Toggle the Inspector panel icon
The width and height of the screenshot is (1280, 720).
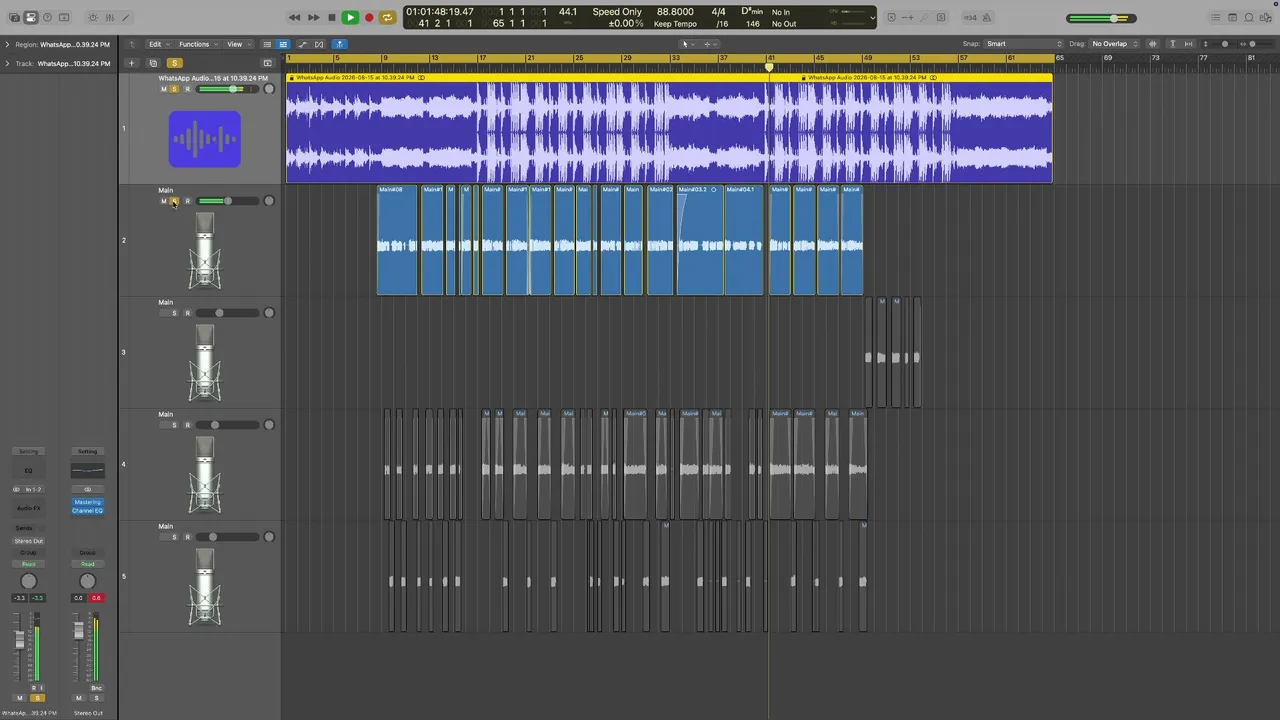(x=30, y=17)
